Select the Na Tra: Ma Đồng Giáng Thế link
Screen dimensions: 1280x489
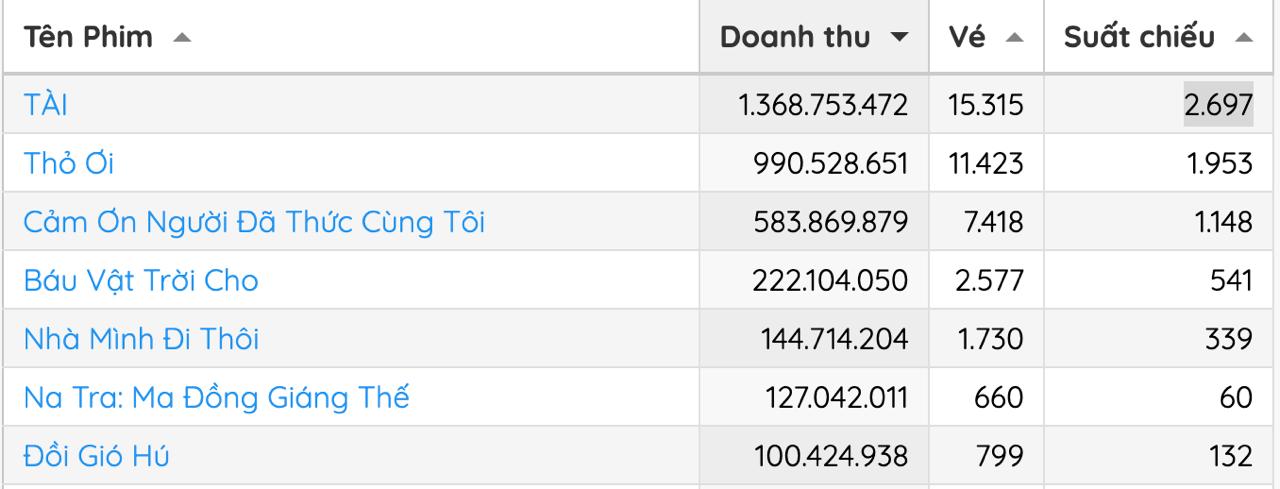(216, 398)
